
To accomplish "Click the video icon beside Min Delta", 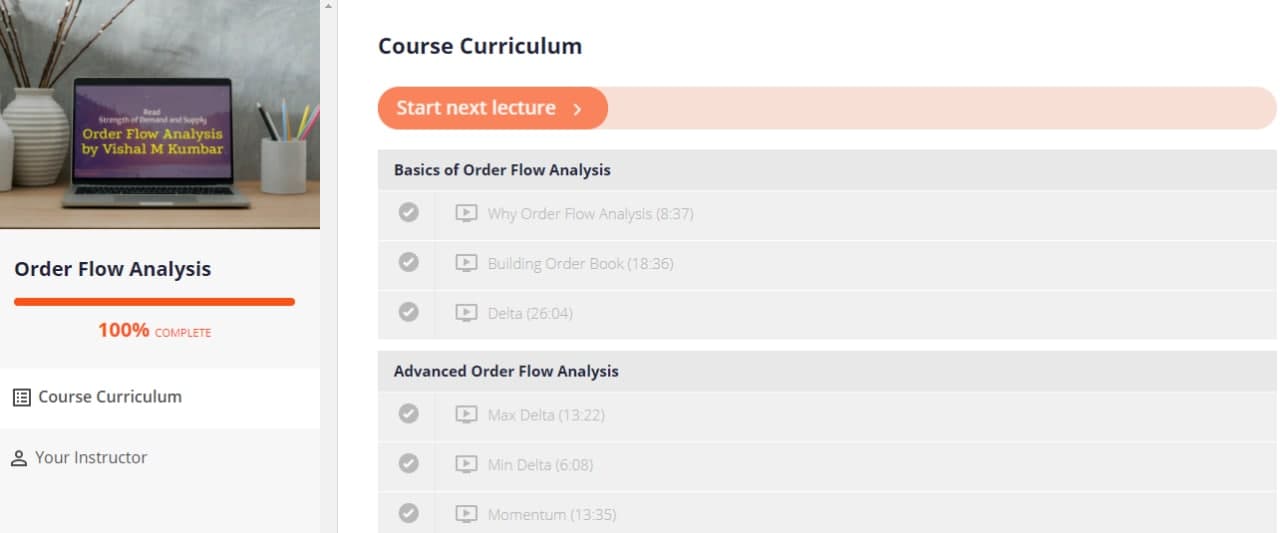I will [466, 464].
